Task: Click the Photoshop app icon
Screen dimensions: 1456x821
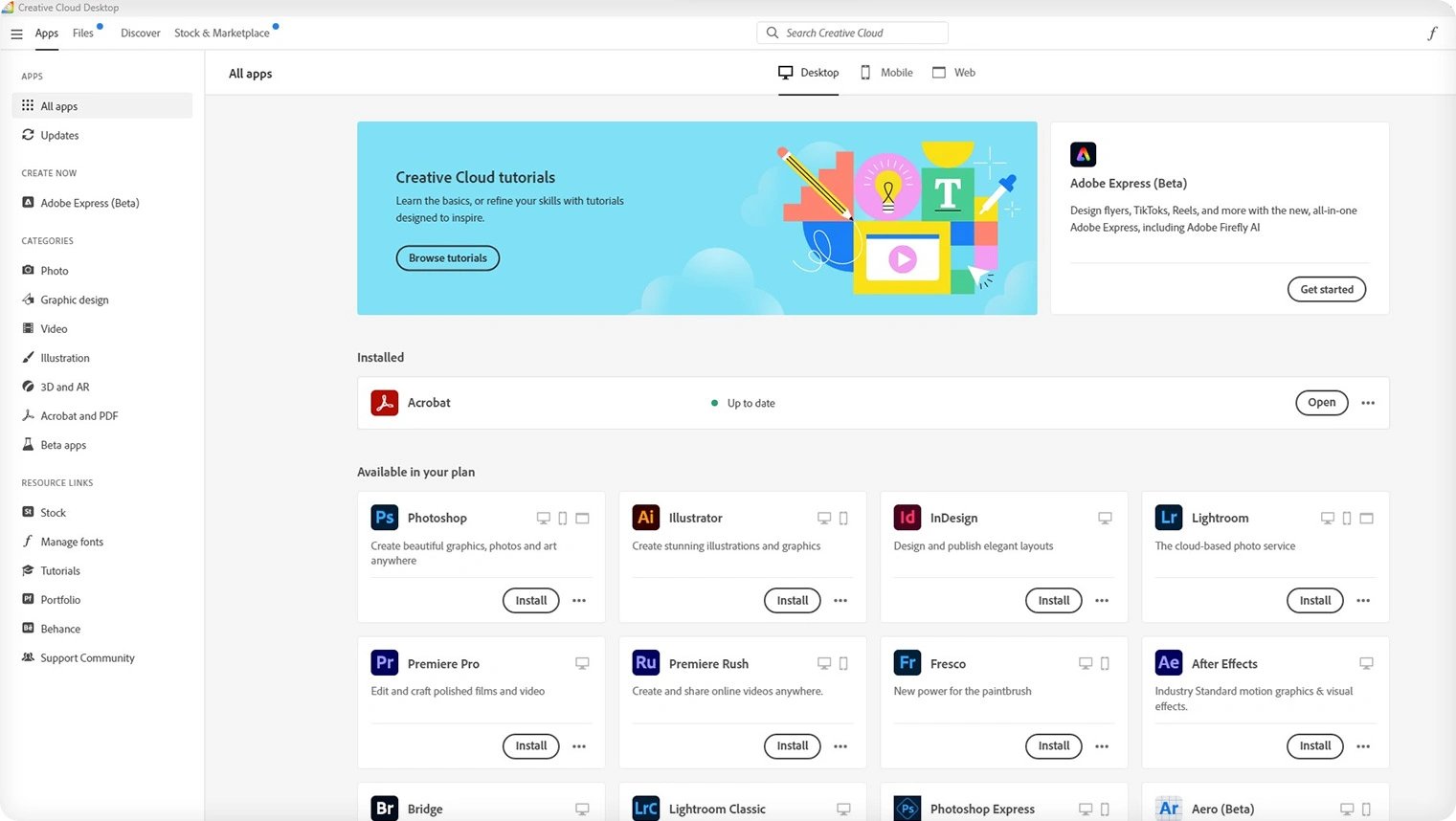Action: point(384,518)
